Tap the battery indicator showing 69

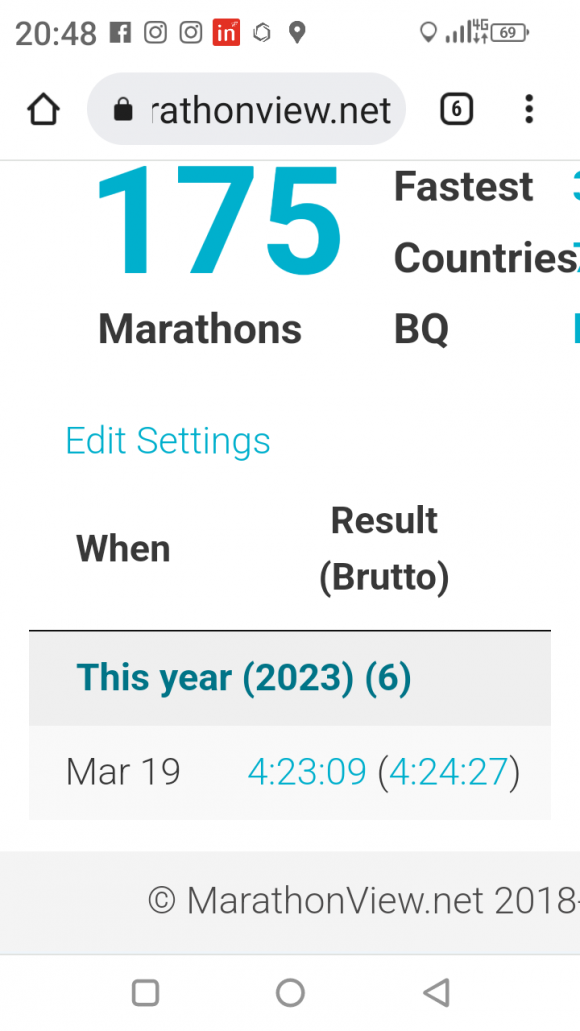point(510,32)
